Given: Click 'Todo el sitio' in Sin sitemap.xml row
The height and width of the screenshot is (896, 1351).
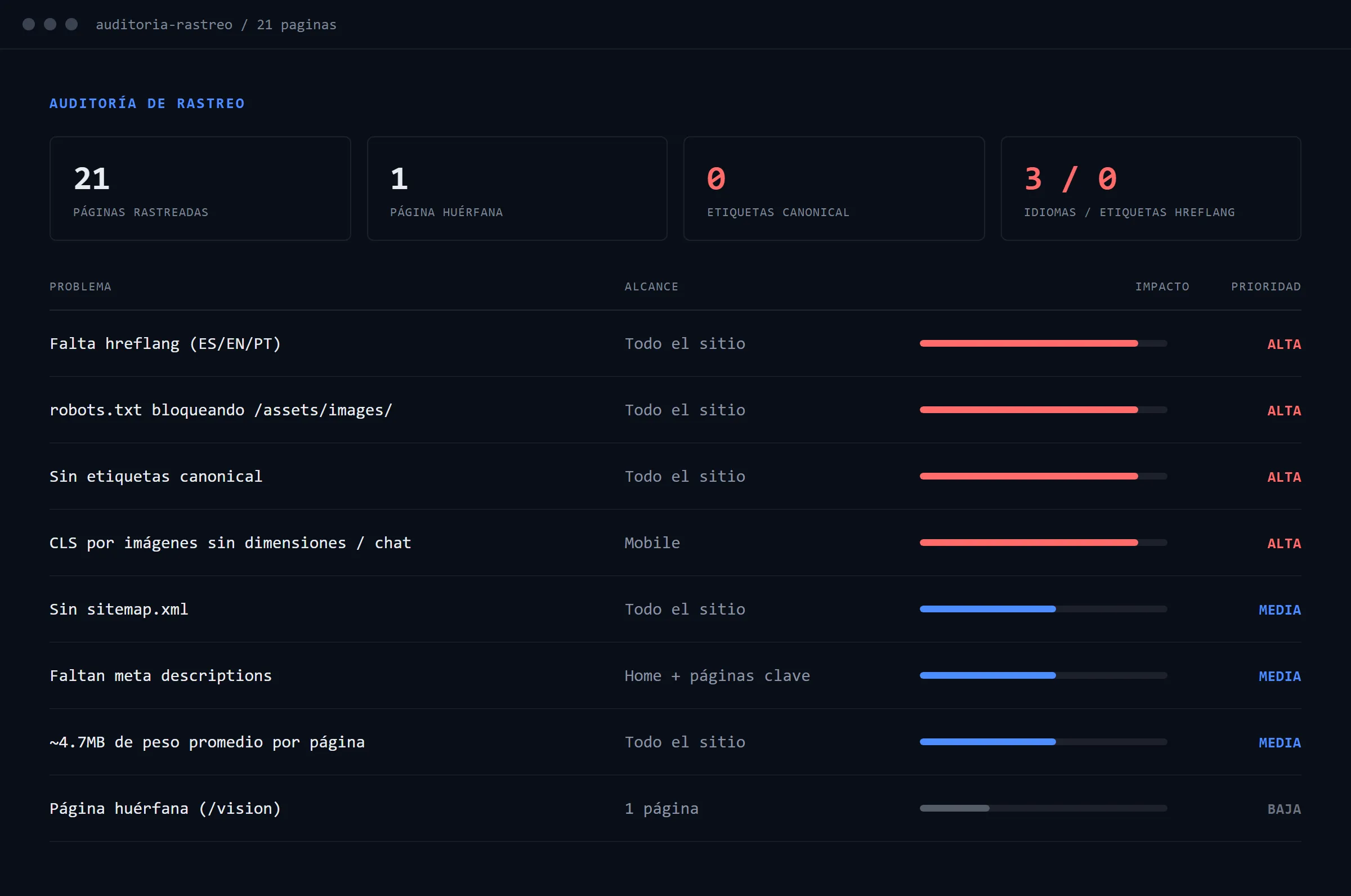Looking at the screenshot, I should [x=685, y=609].
